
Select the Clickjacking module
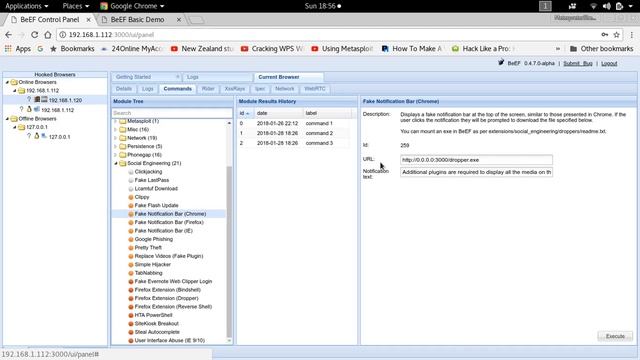tap(148, 172)
